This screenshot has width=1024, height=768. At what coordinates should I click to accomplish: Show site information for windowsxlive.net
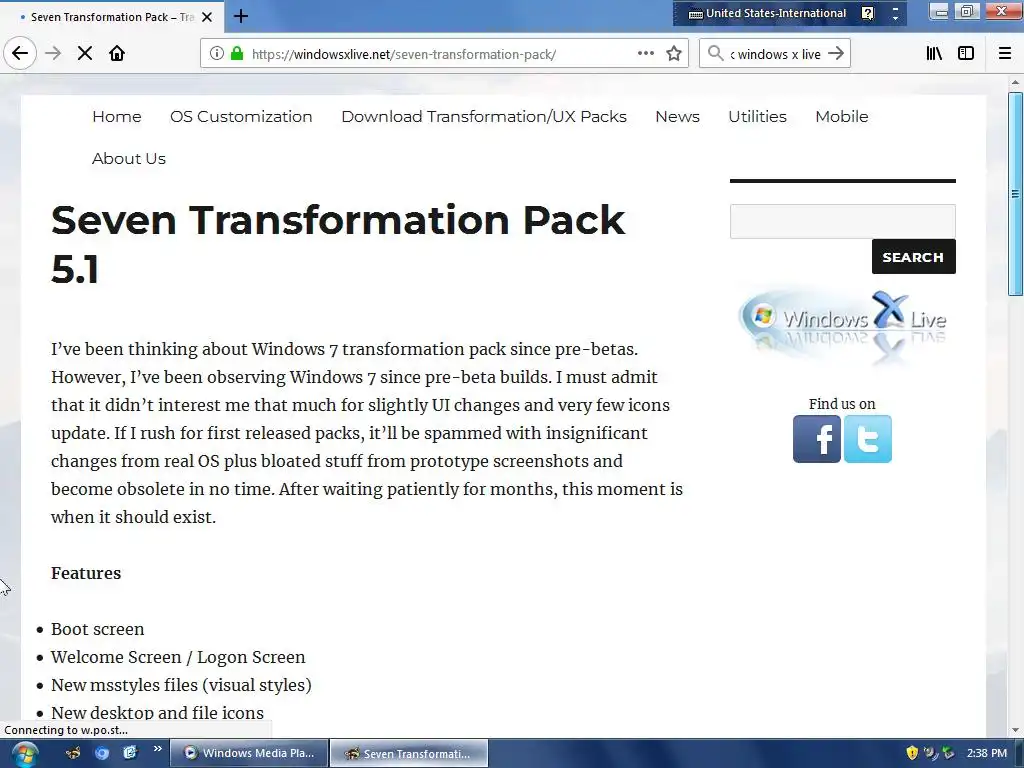(x=217, y=54)
